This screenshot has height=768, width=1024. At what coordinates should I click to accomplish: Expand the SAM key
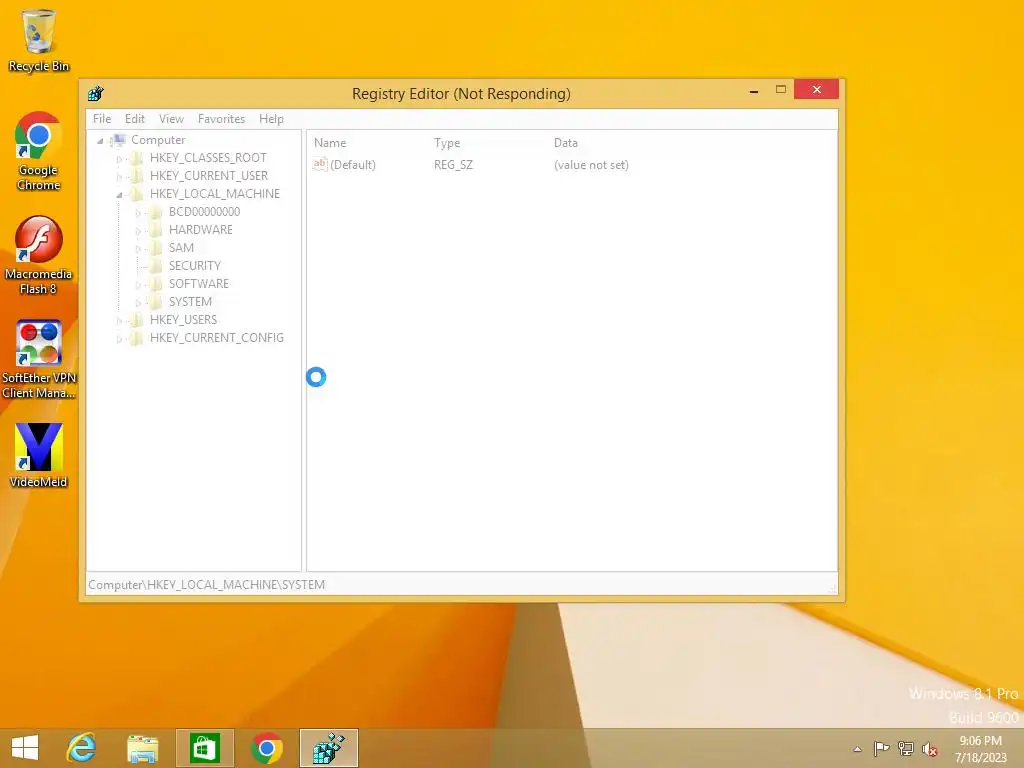[138, 249]
